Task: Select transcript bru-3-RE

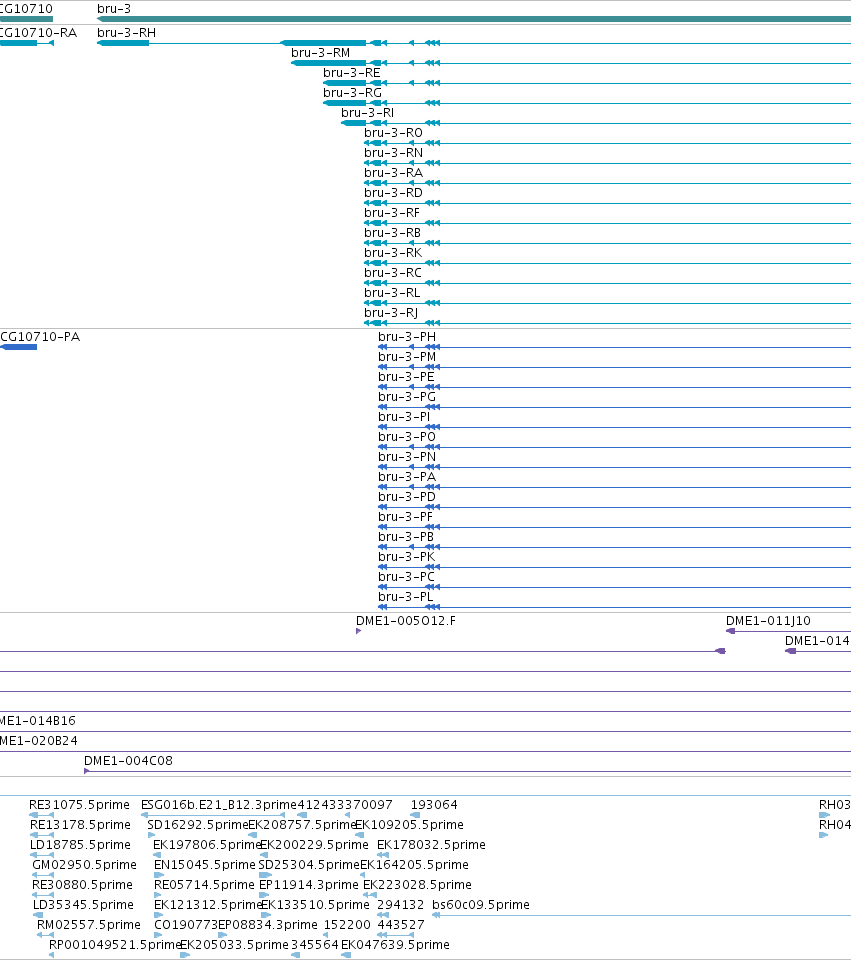Action: (x=351, y=73)
